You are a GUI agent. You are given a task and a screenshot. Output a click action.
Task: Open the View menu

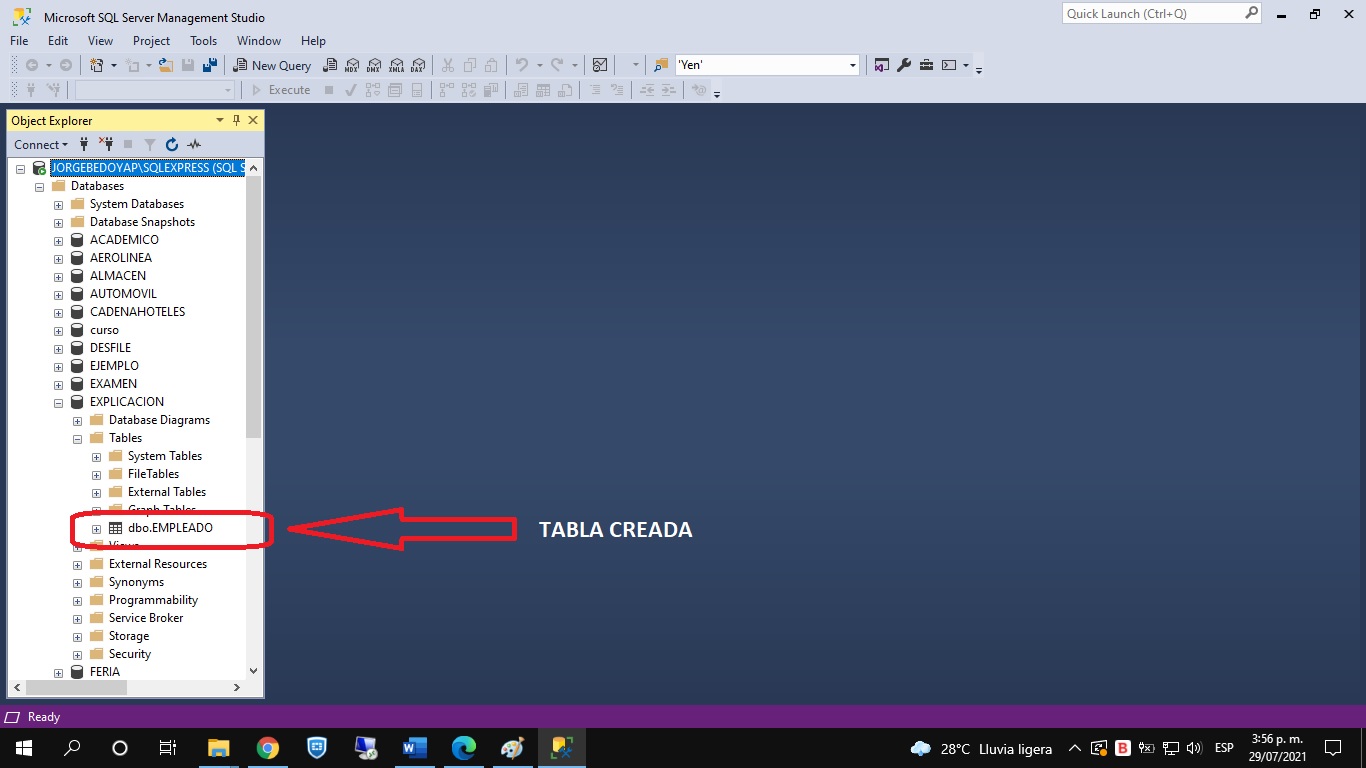pos(100,41)
